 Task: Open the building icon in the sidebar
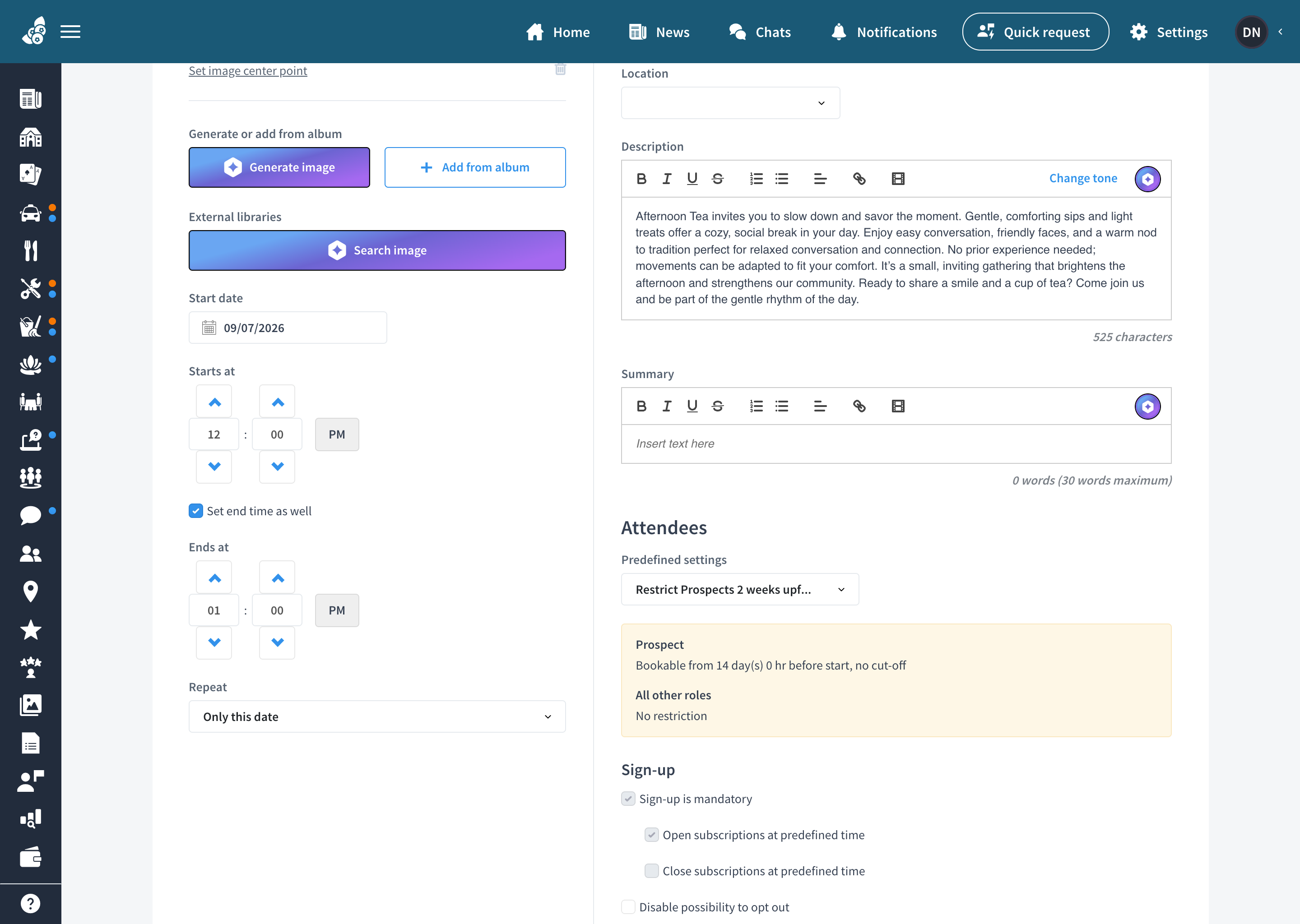point(31,137)
